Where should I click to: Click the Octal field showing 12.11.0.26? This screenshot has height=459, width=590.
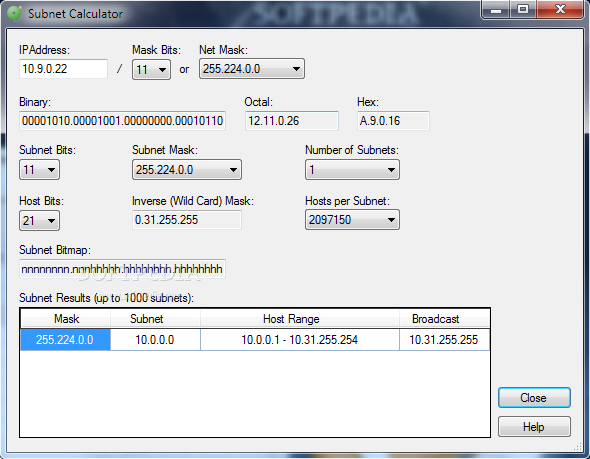pos(292,121)
